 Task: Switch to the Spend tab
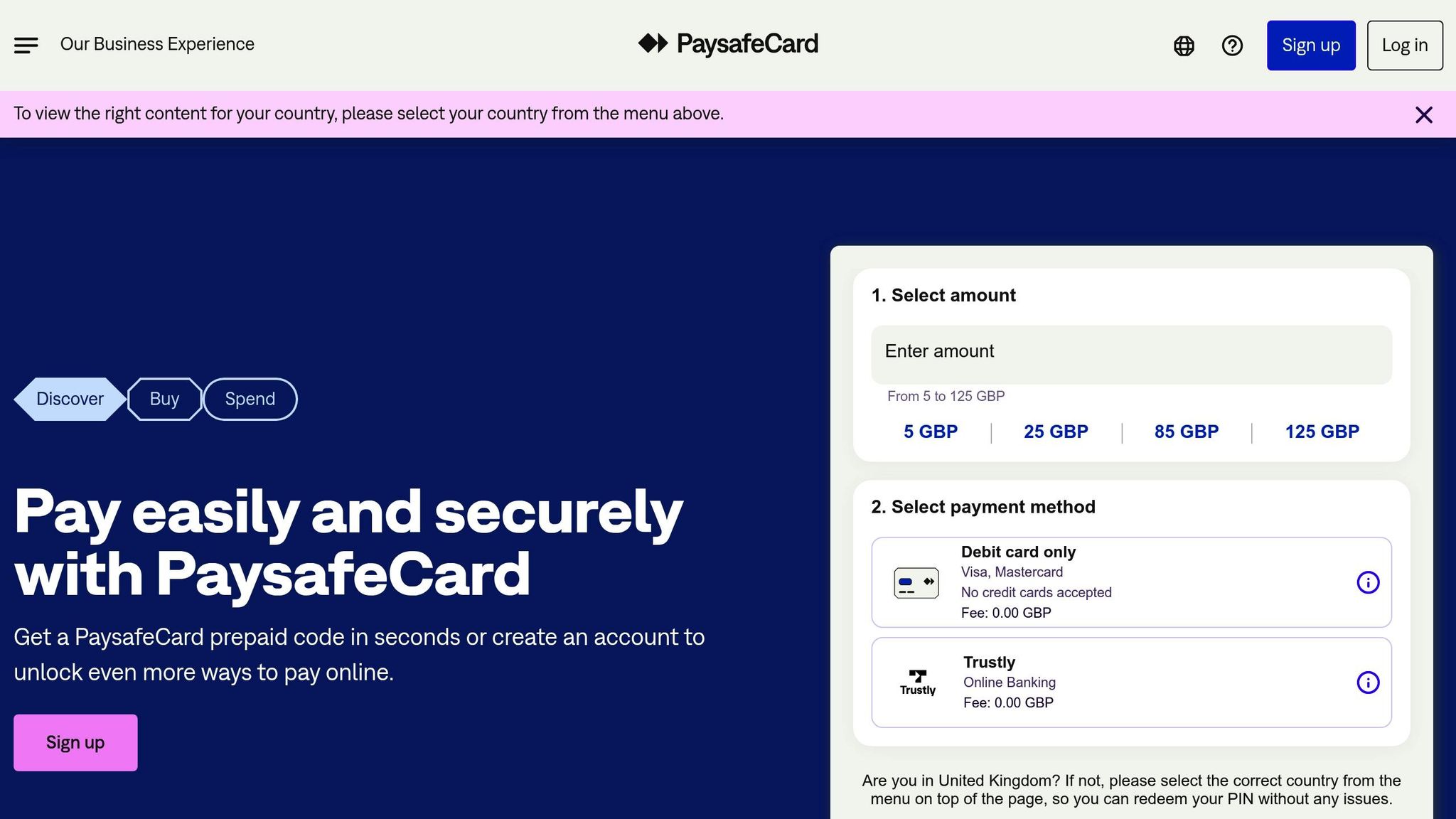pos(250,399)
